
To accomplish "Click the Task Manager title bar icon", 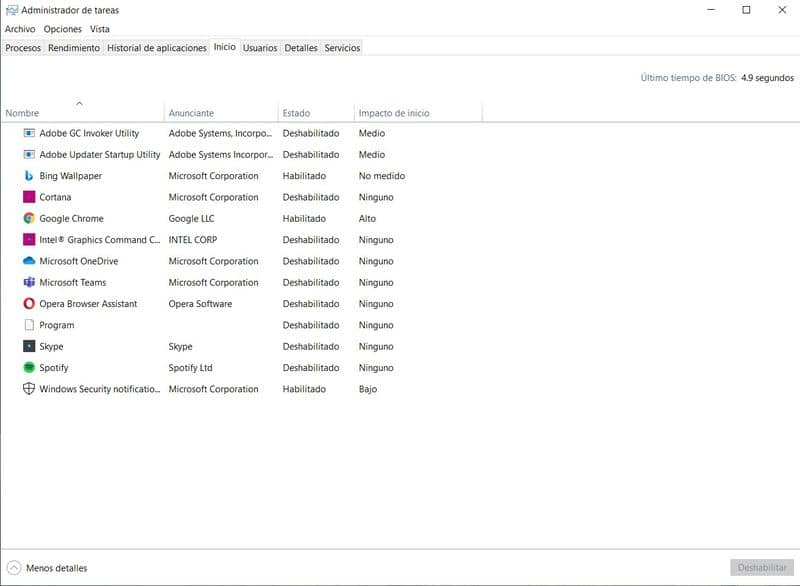I will click(12, 10).
